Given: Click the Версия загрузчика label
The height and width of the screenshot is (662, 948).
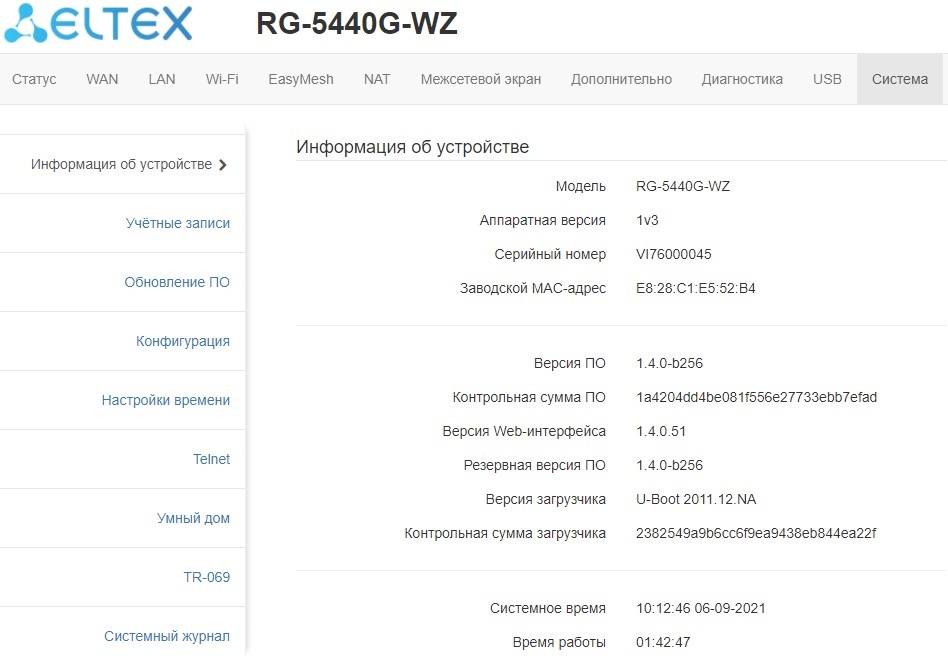Looking at the screenshot, I should coord(545,499).
